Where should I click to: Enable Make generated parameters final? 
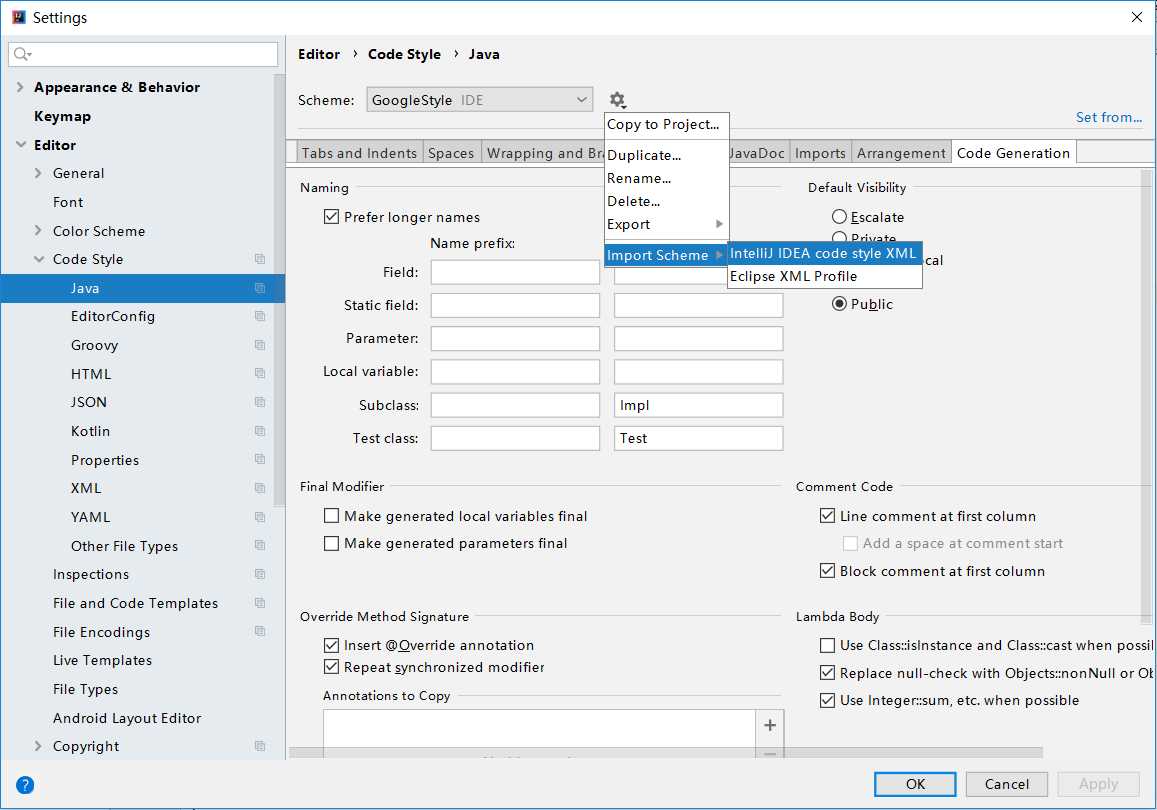coord(331,543)
